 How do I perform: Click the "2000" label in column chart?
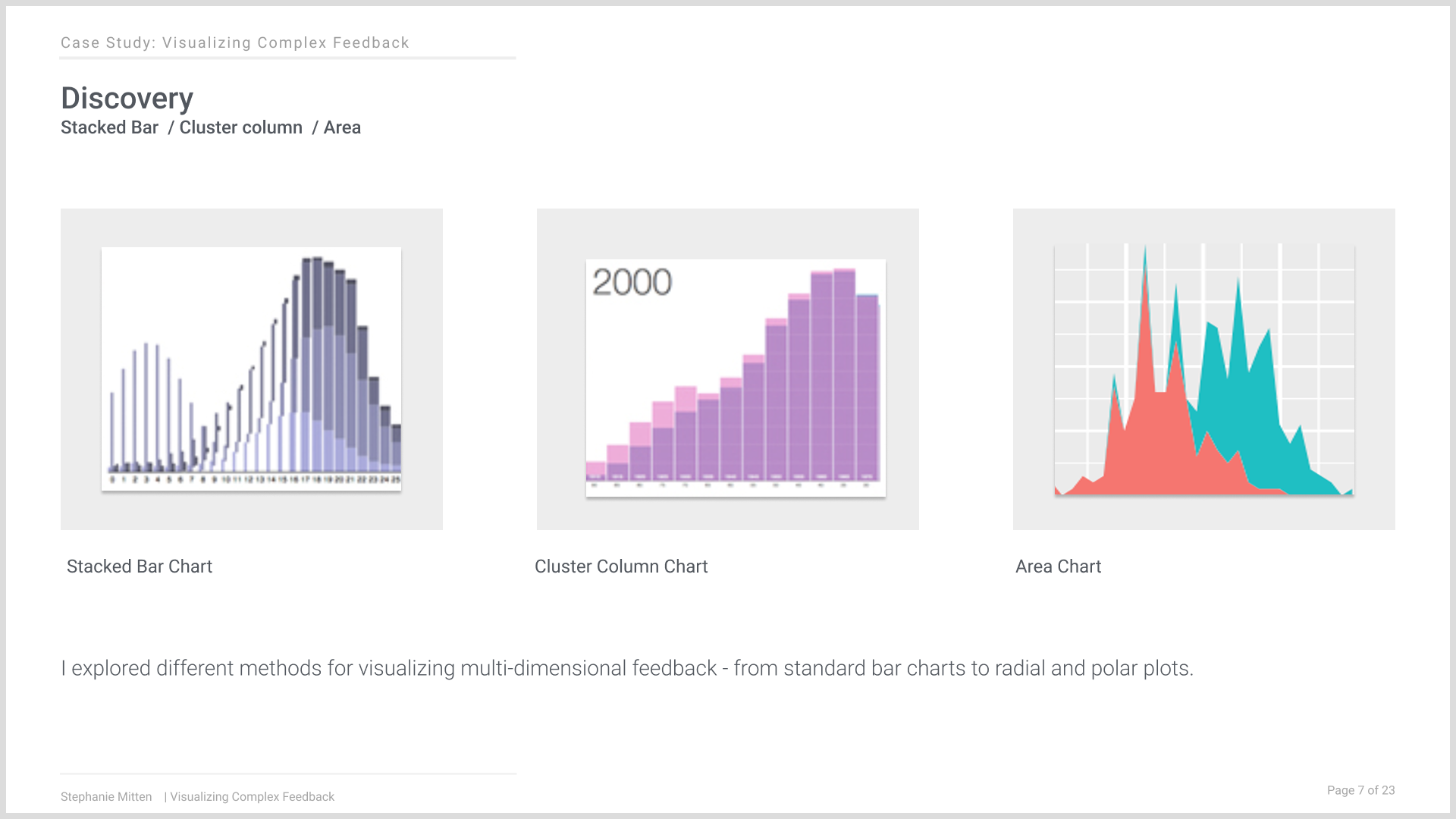coord(632,282)
